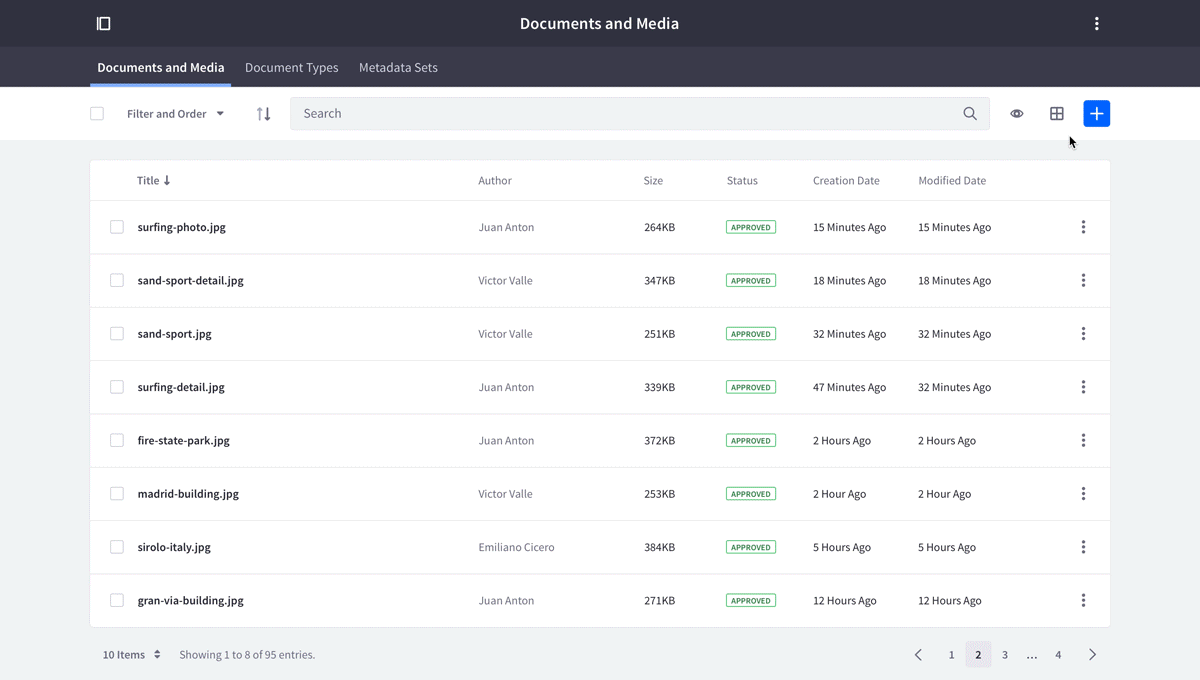This screenshot has height=680, width=1200.
Task: Click inside the Search input field
Action: tap(600, 113)
